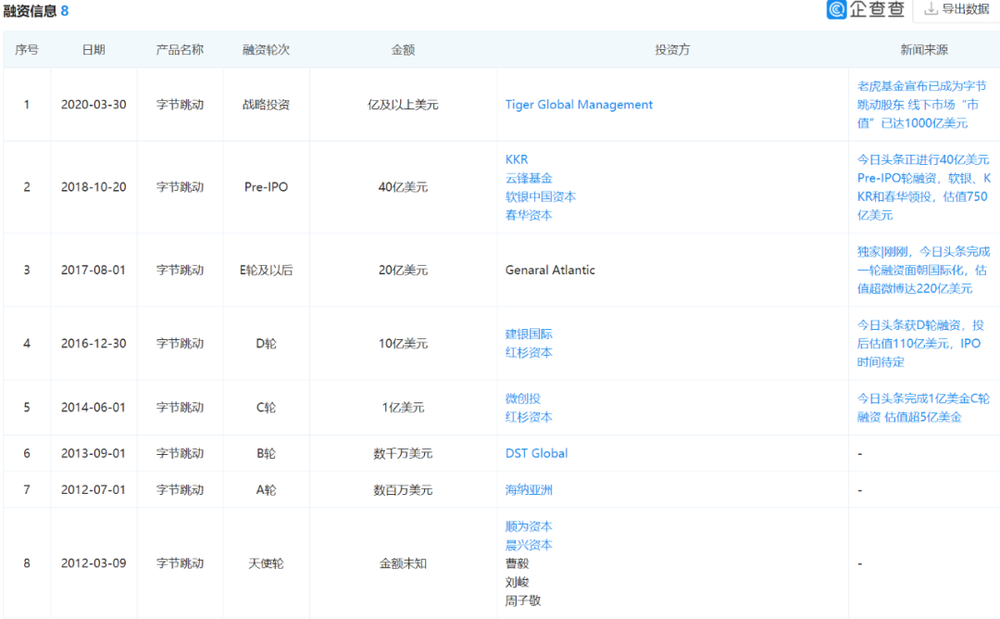The height and width of the screenshot is (619, 1000).
Task: Click the 顺为资本 investor link
Action: [x=528, y=527]
